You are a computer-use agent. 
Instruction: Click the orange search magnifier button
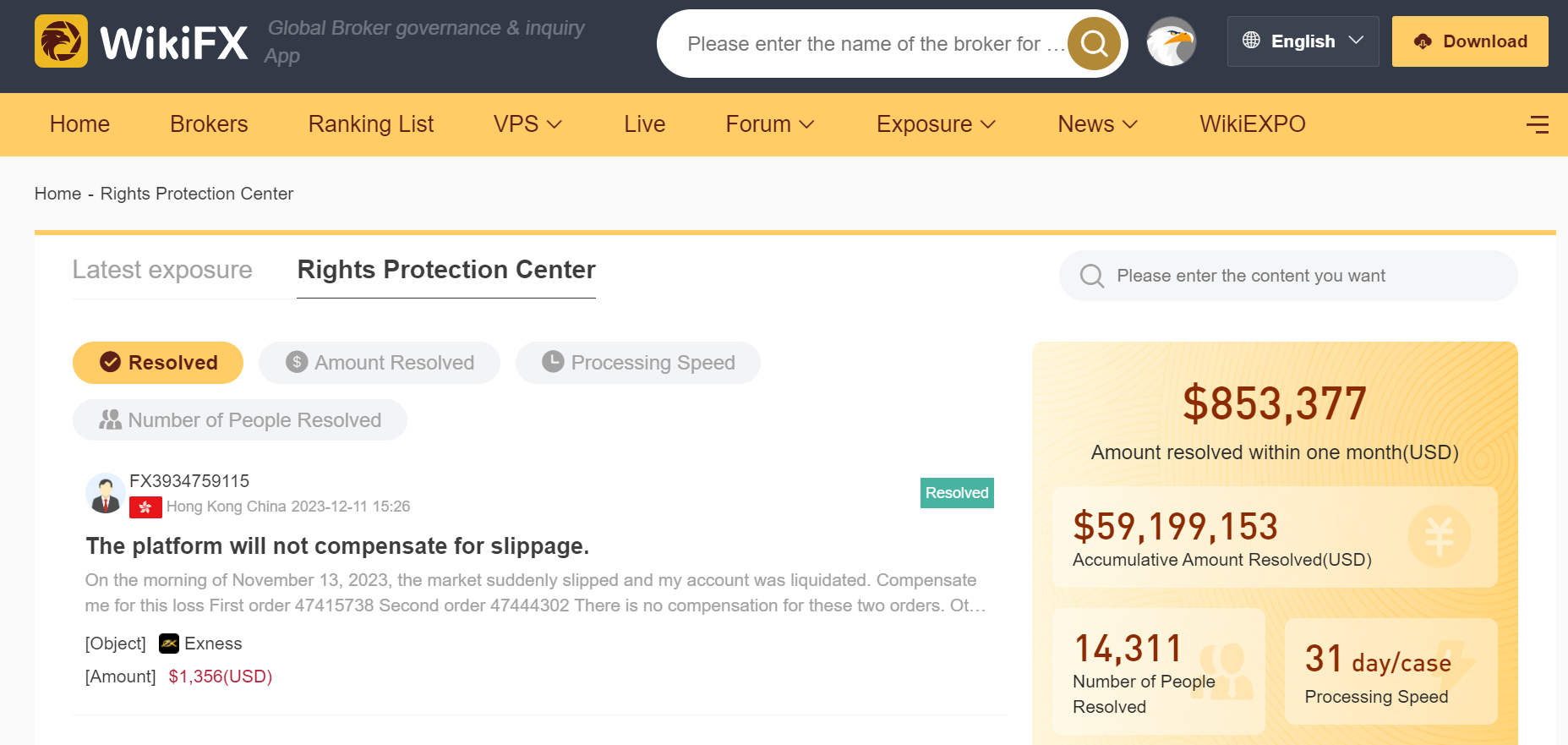point(1094,43)
